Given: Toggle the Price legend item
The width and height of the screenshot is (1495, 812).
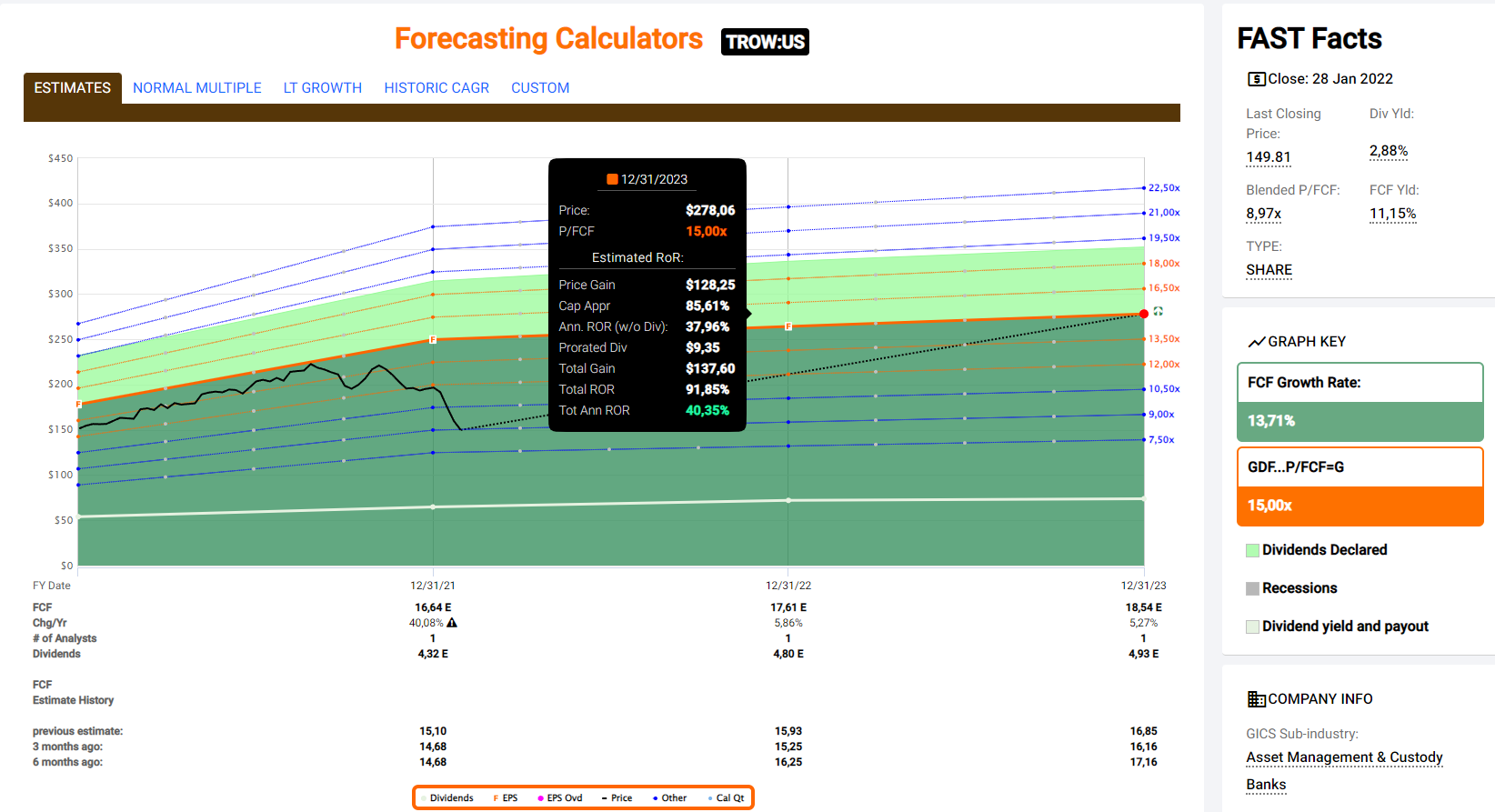Looking at the screenshot, I should 617,798.
